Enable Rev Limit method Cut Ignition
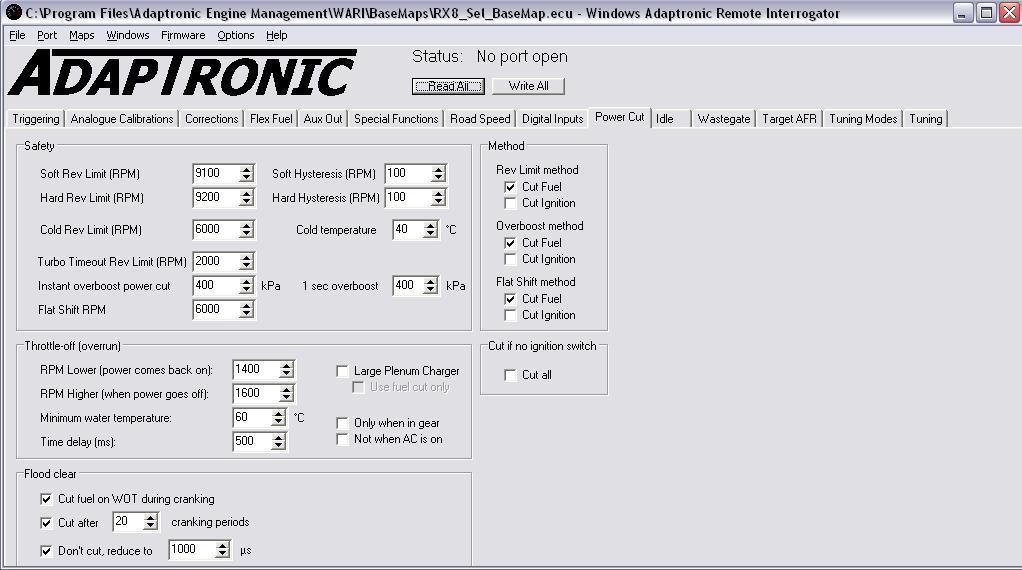1022x570 pixels. [x=510, y=203]
